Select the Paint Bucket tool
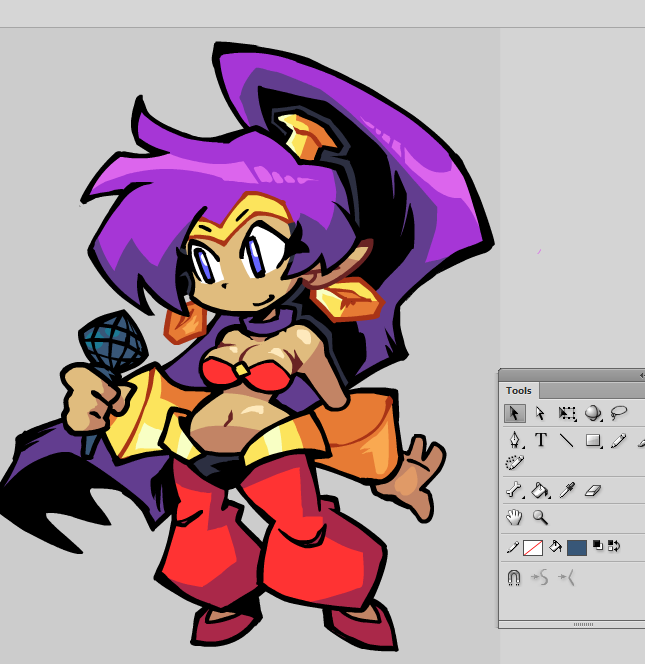645x664 pixels. point(540,490)
